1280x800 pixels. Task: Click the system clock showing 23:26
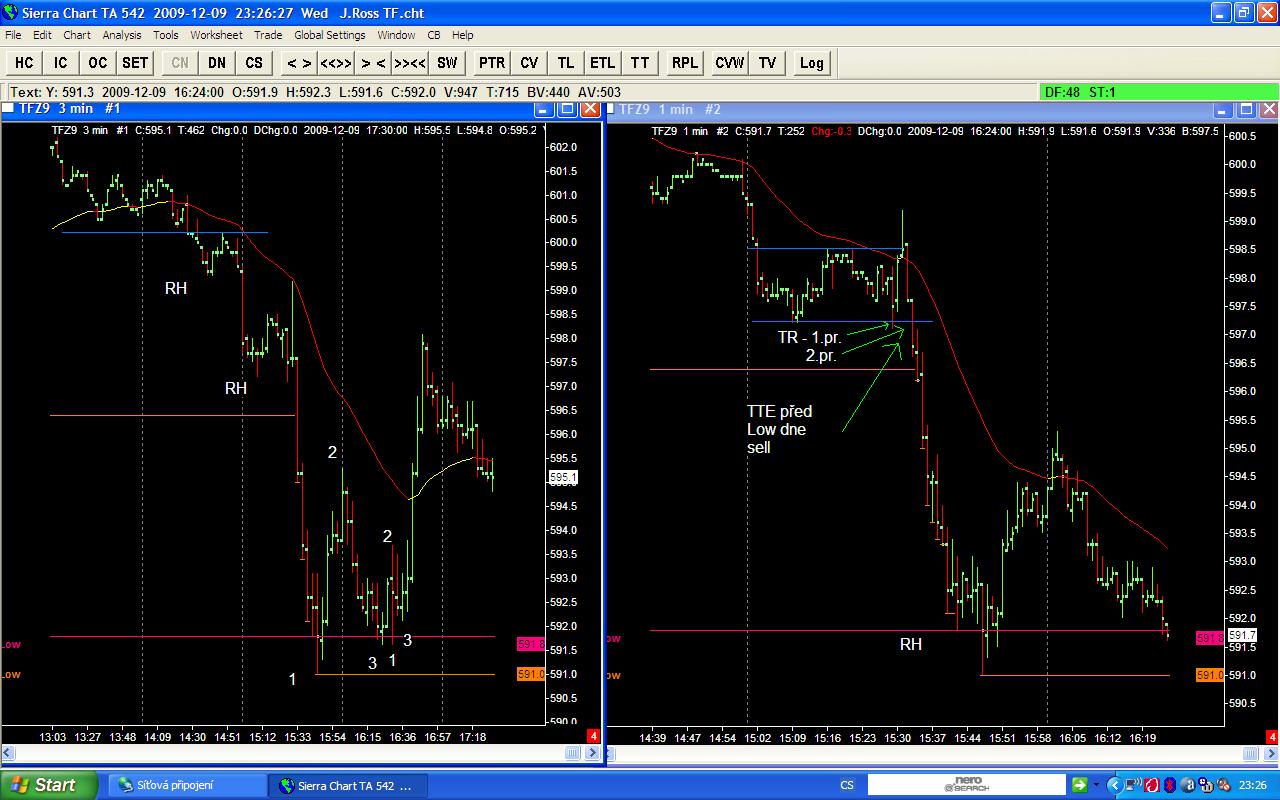[x=1254, y=785]
